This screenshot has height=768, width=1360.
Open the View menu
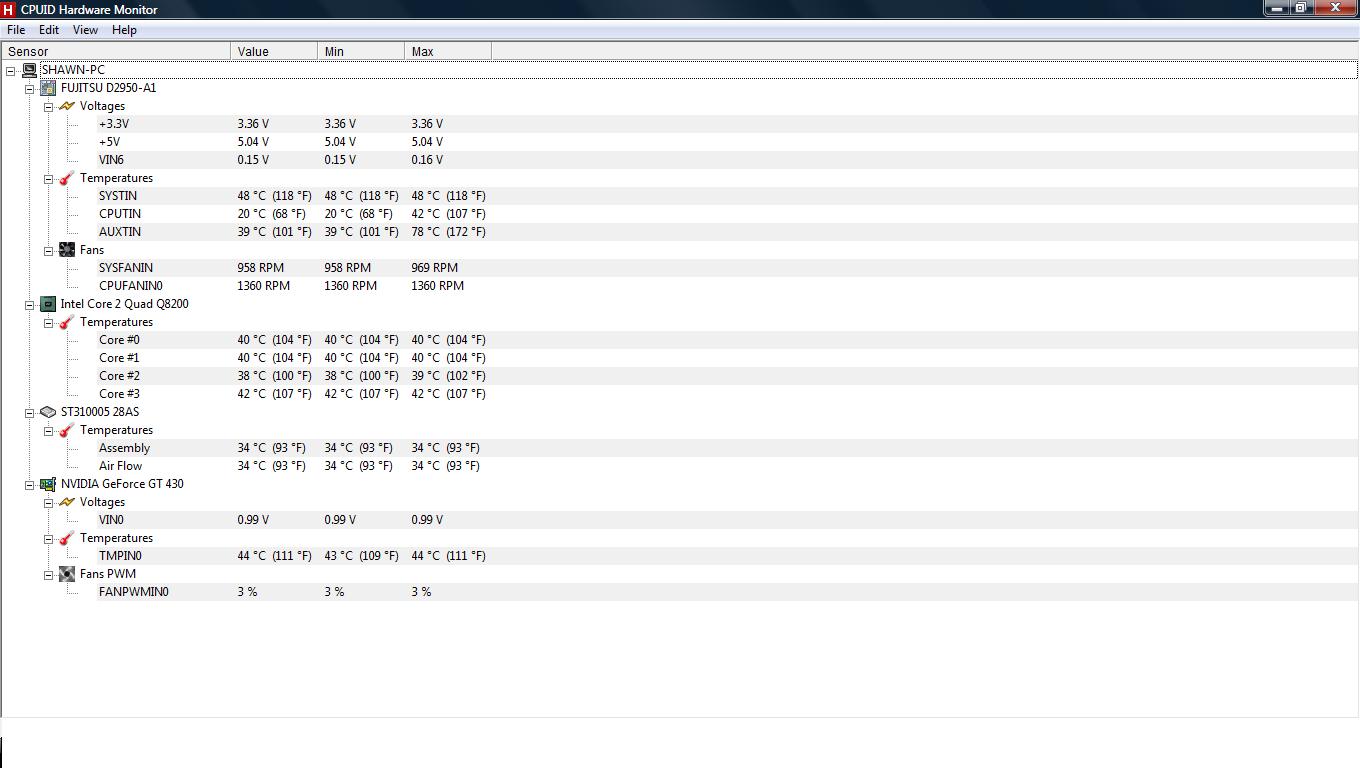click(85, 30)
